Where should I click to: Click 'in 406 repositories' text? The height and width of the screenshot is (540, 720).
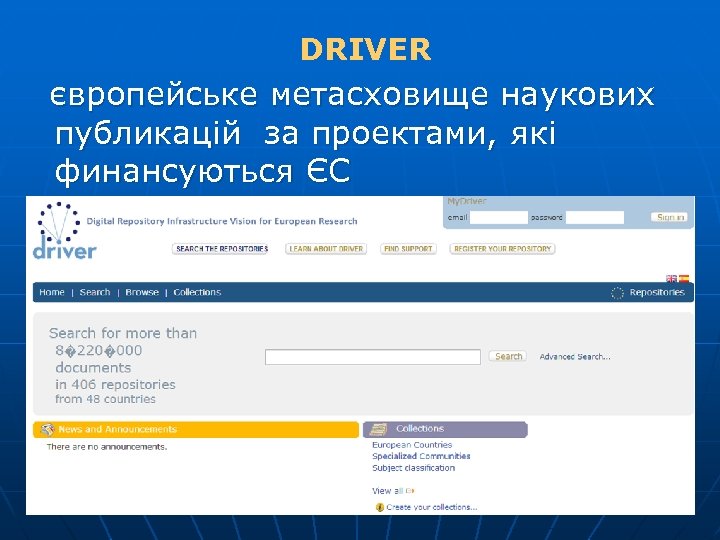(115, 384)
